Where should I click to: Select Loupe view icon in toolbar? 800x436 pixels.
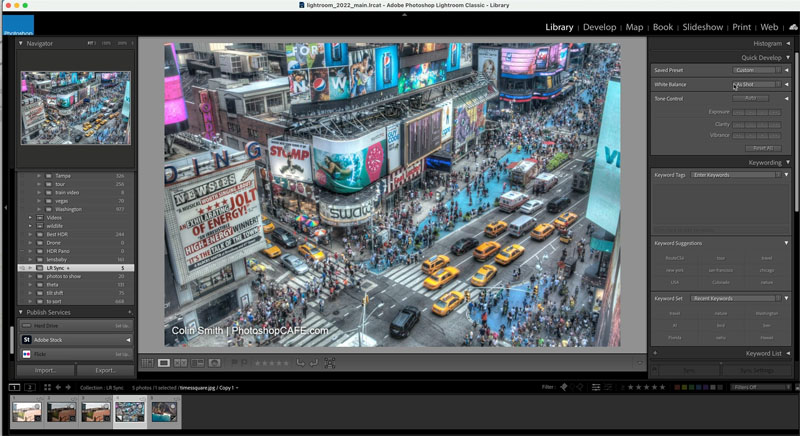164,363
